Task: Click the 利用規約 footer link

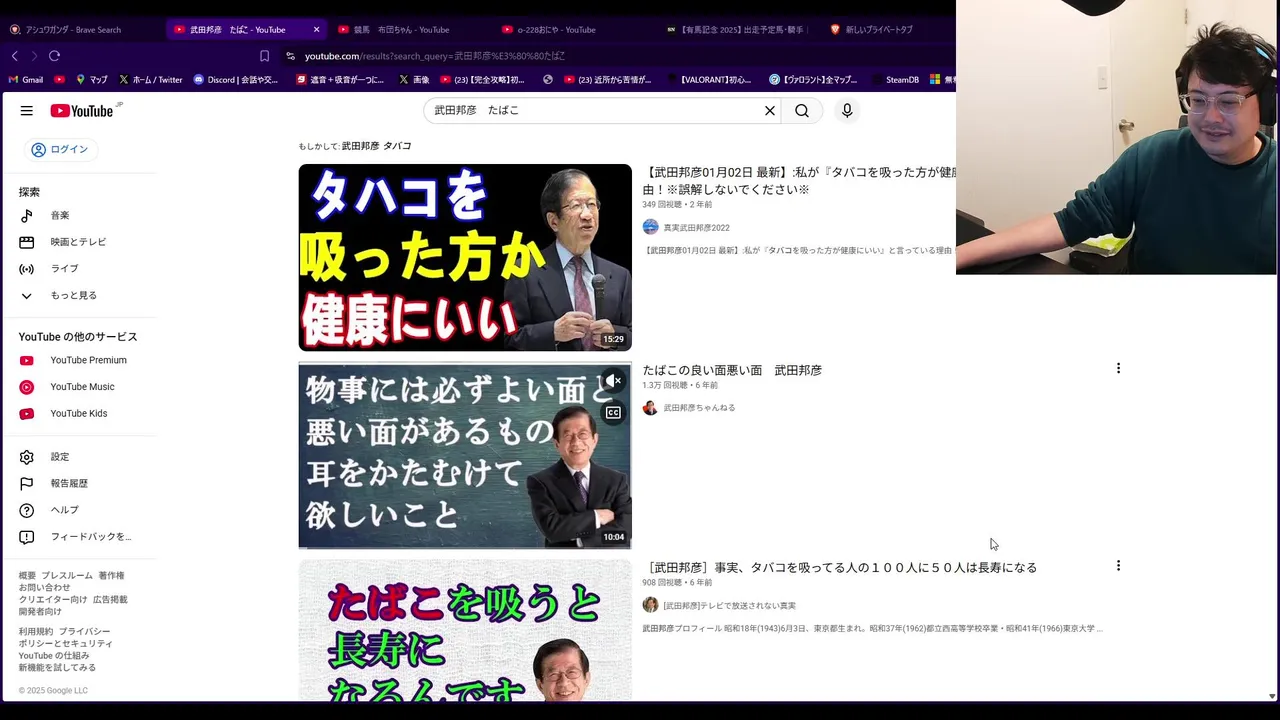Action: tap(35, 632)
